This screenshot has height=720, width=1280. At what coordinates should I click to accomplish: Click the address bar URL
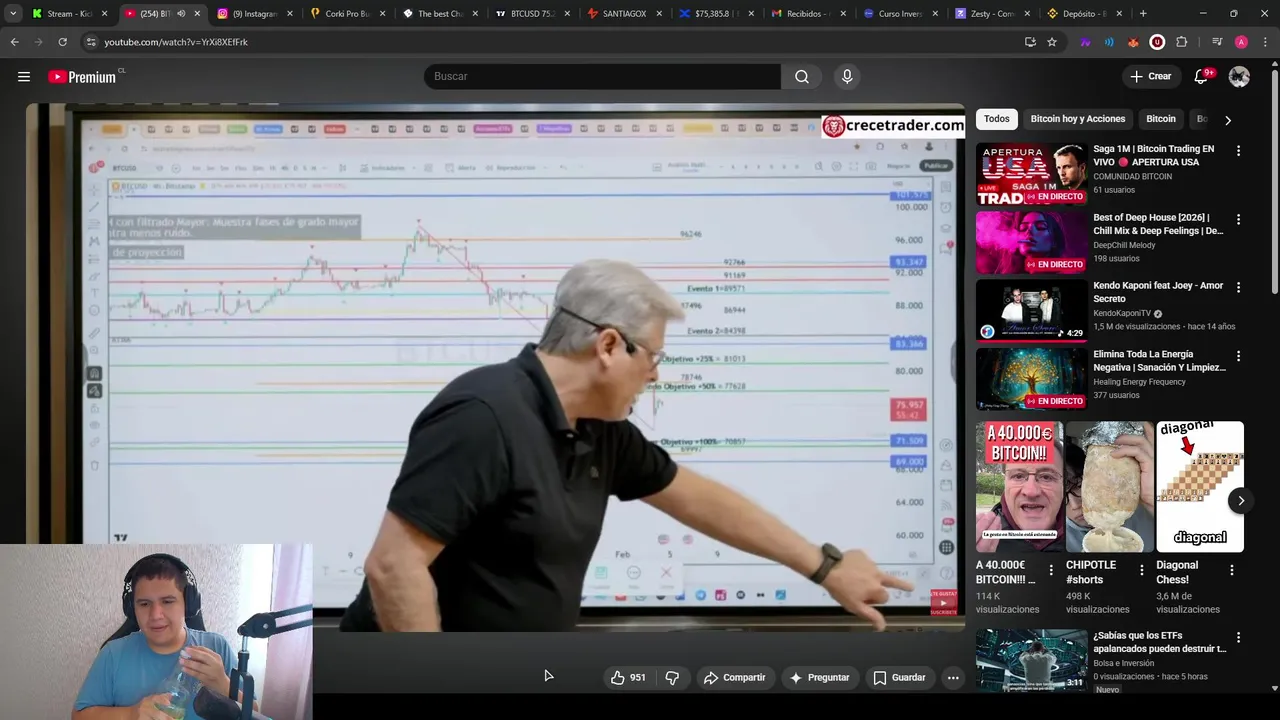pyautogui.click(x=176, y=42)
